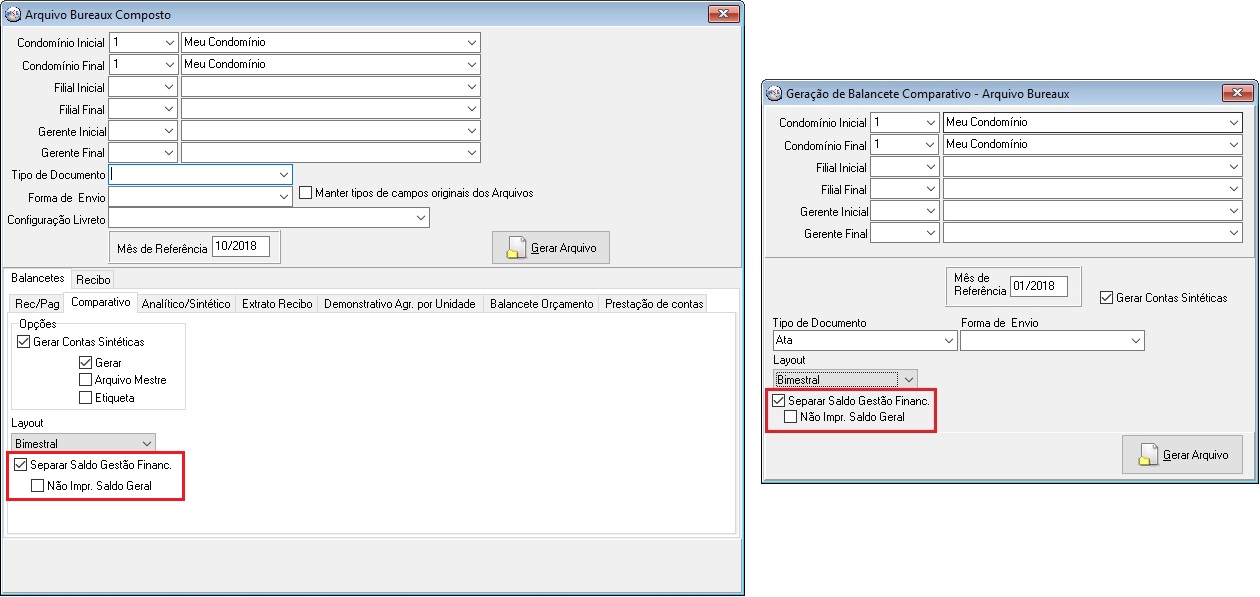Open the Analítico/Sintético tab
The width and height of the screenshot is (1260, 597).
click(186, 303)
